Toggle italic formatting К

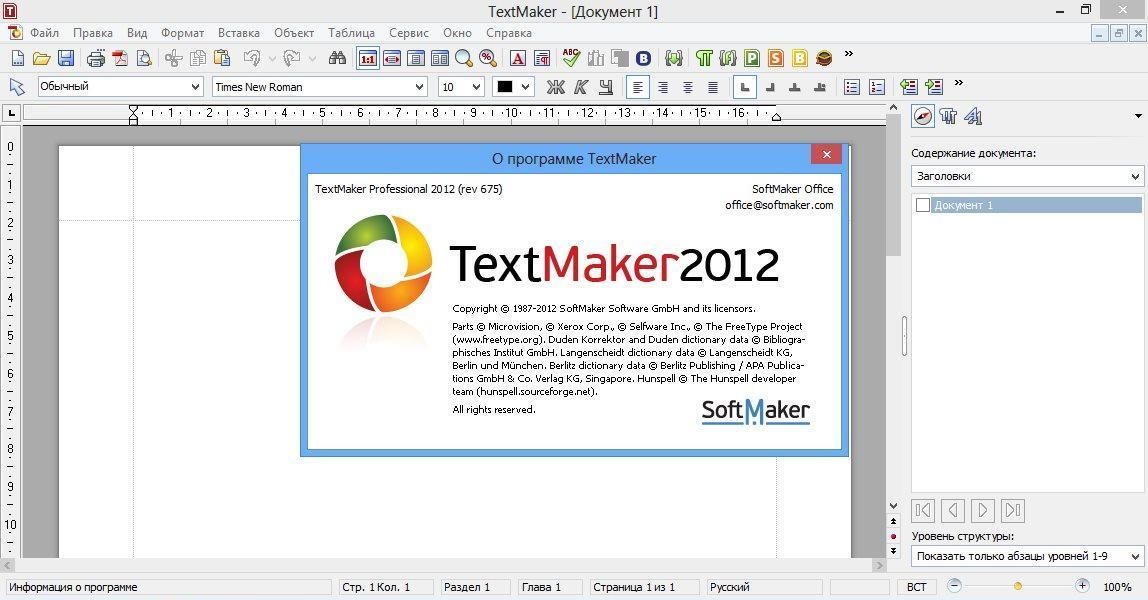(581, 87)
